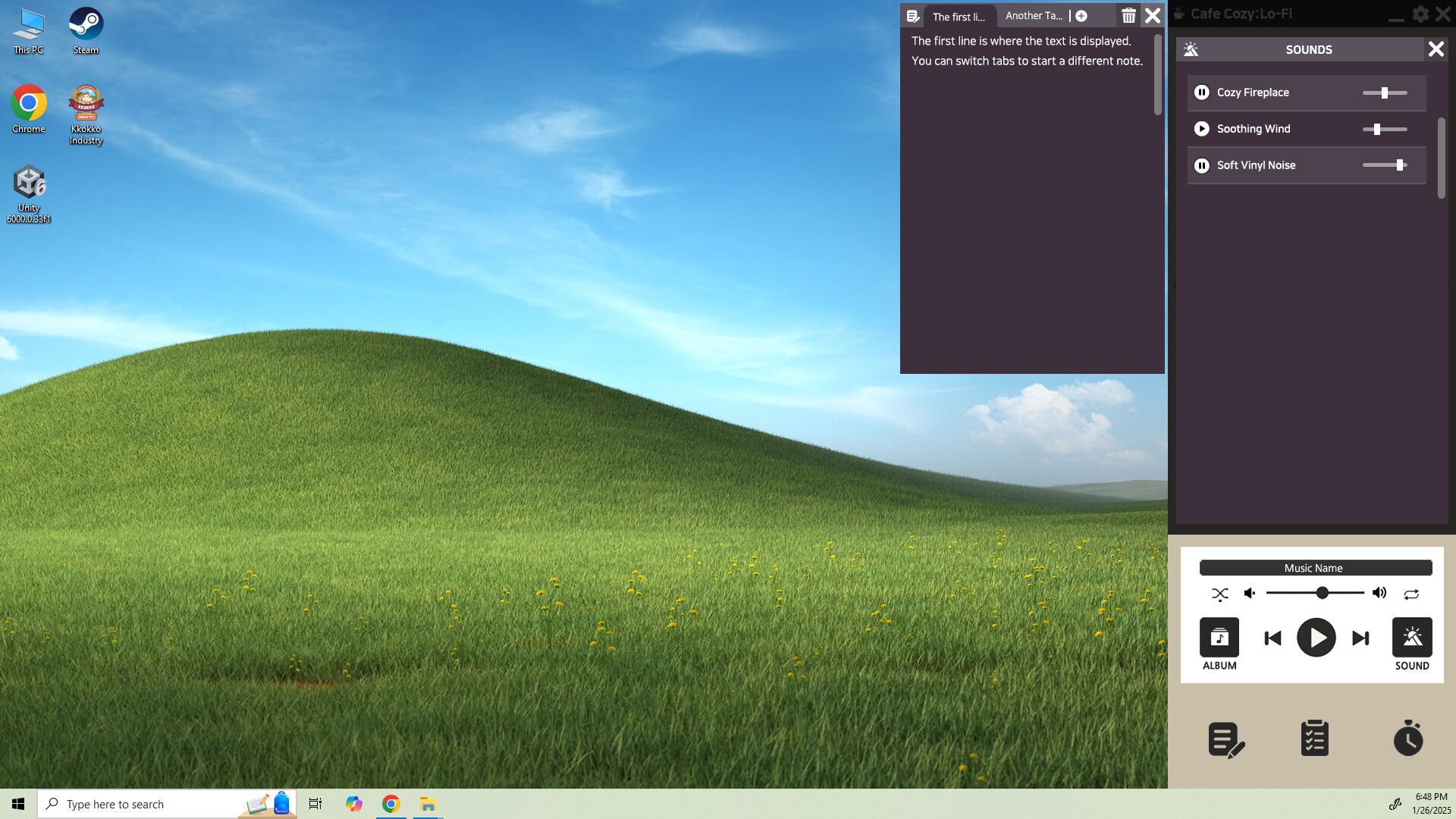Pause the Cozy Fireplace sound
The image size is (1456, 819).
tap(1201, 93)
